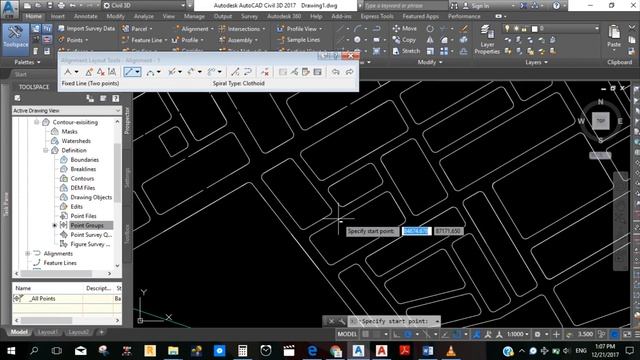Open the Analyze ribbon tab
Image resolution: width=640 pixels, height=360 pixels.
click(x=144, y=16)
